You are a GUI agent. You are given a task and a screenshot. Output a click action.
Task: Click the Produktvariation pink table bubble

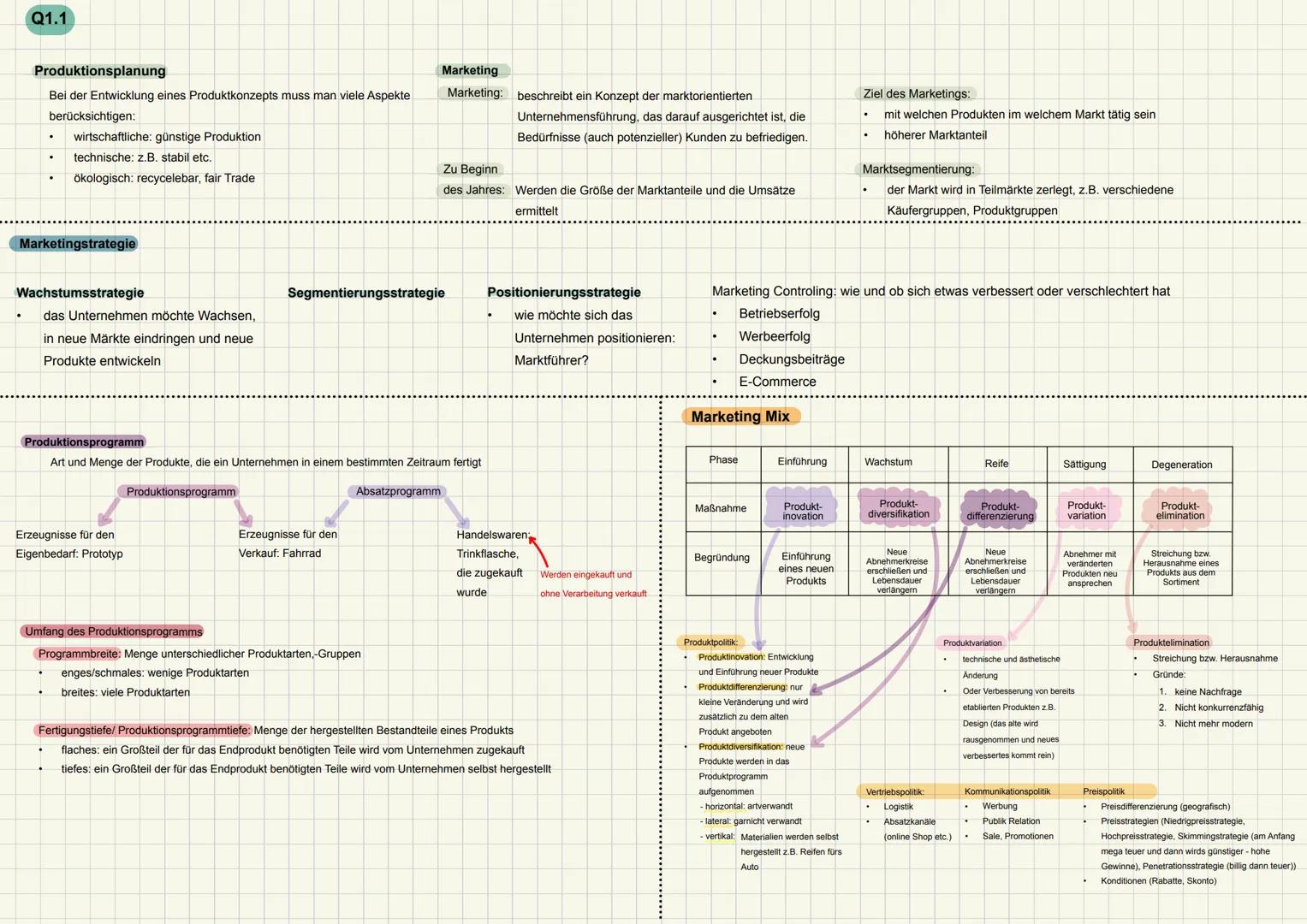point(1086,510)
